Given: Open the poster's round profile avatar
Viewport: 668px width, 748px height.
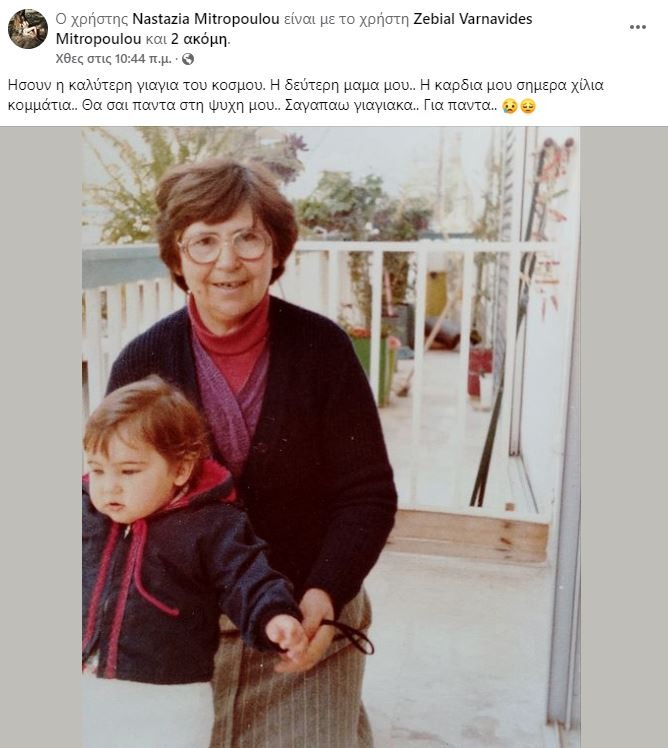Looking at the screenshot, I should pos(28,29).
